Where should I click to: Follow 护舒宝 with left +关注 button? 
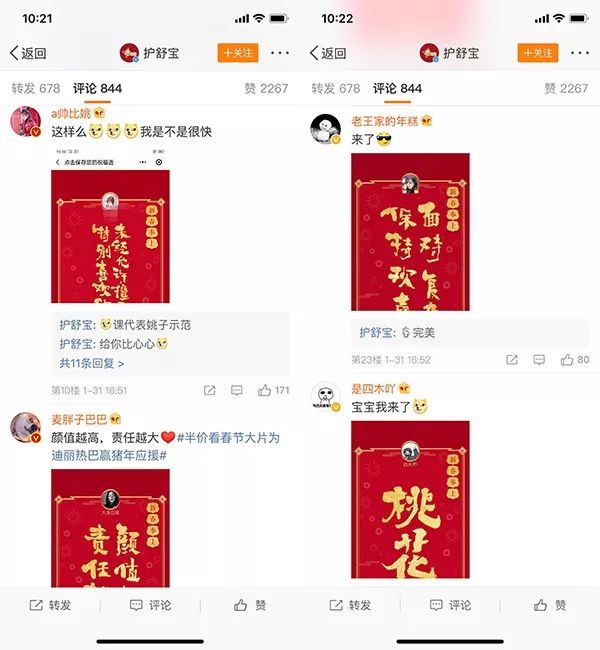tap(238, 53)
